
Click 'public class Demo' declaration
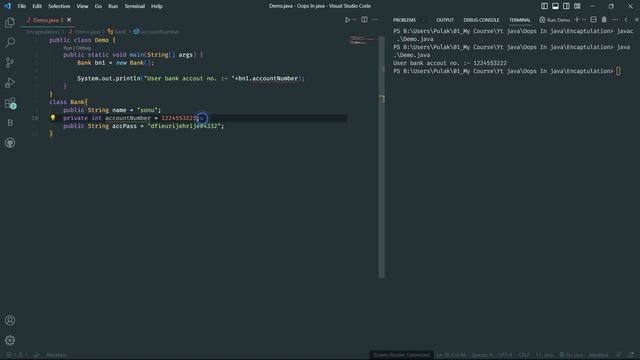79,40
